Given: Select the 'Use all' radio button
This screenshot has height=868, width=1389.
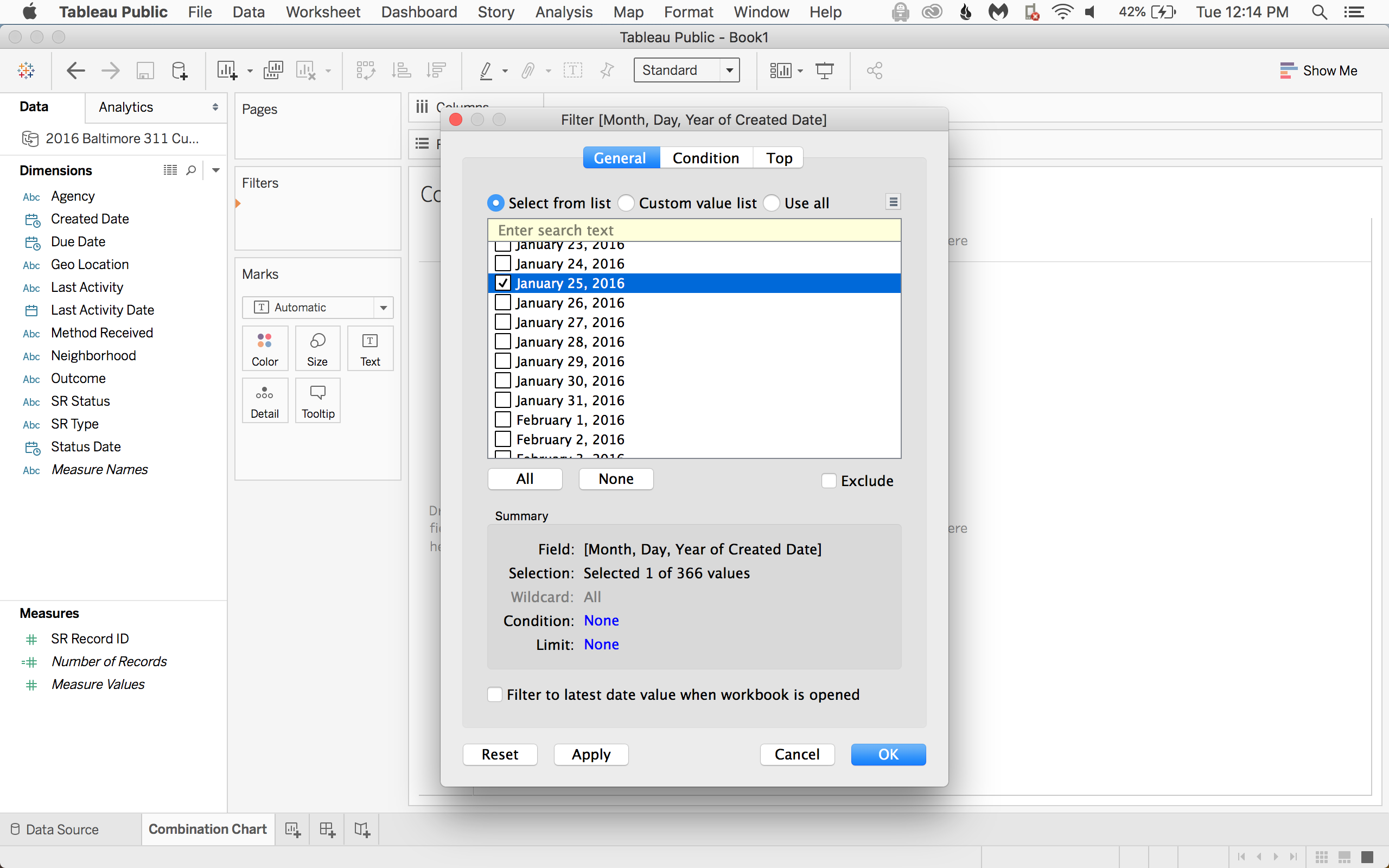Looking at the screenshot, I should (772, 203).
